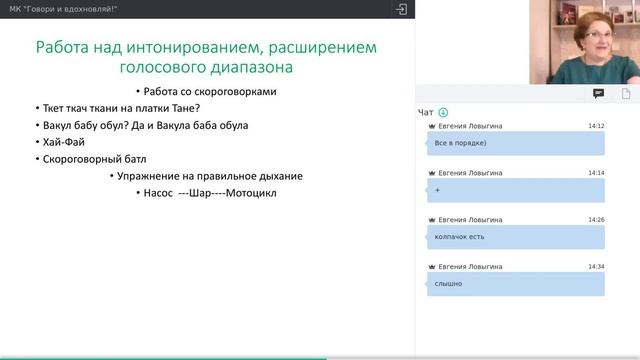Click bullet 'Хай-Фай'

pos(60,142)
